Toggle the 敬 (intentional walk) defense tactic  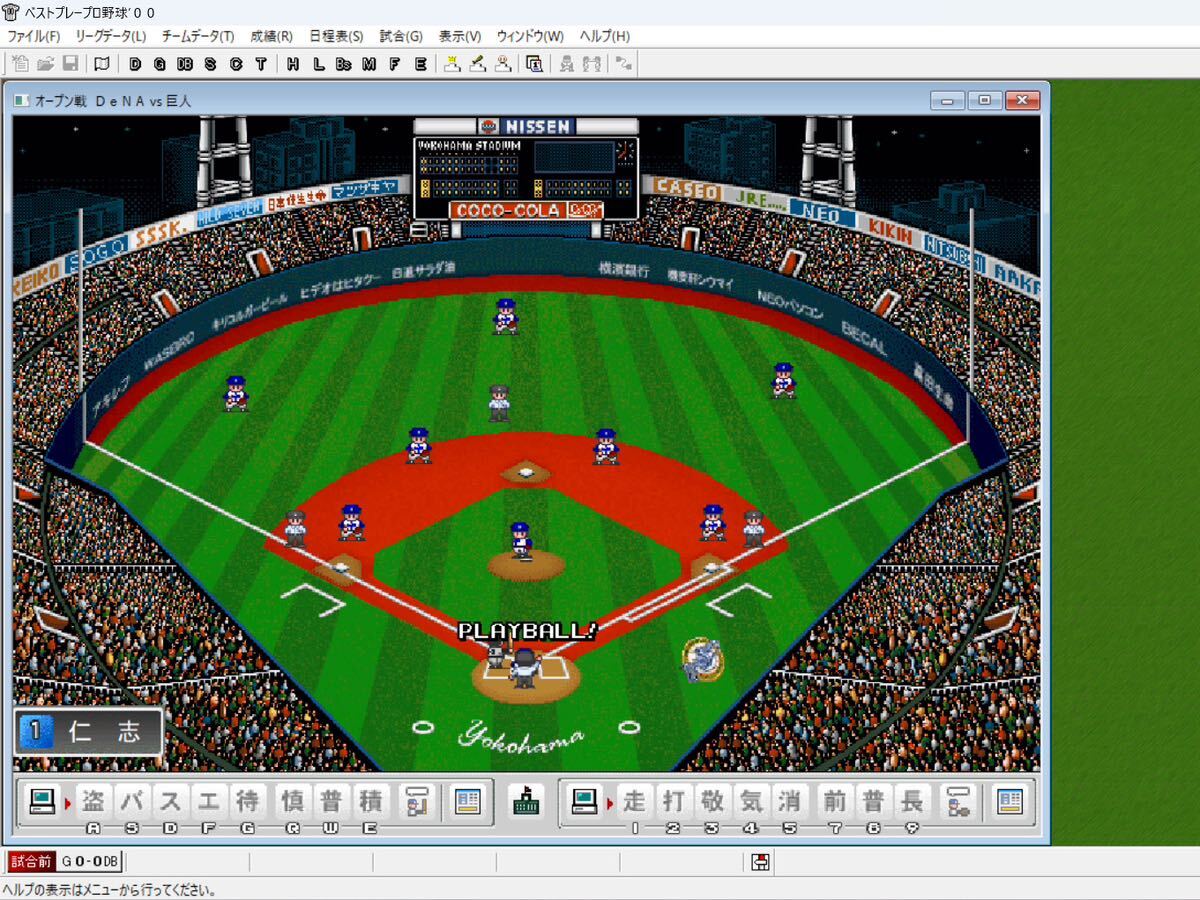712,801
